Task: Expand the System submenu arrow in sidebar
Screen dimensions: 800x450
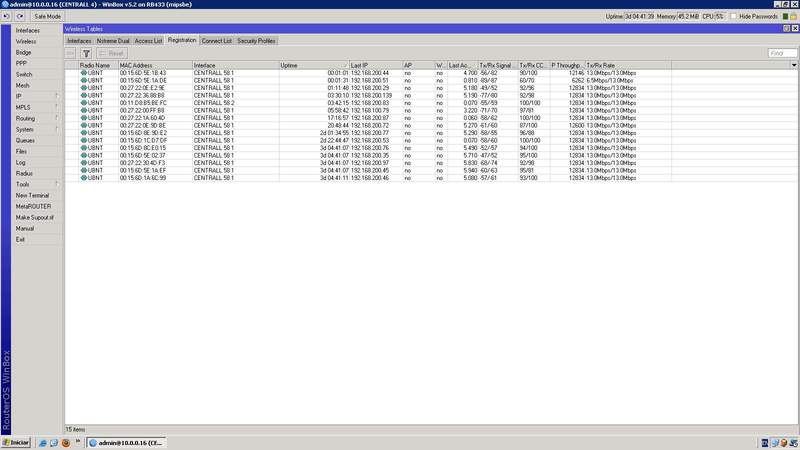Action: click(57, 129)
